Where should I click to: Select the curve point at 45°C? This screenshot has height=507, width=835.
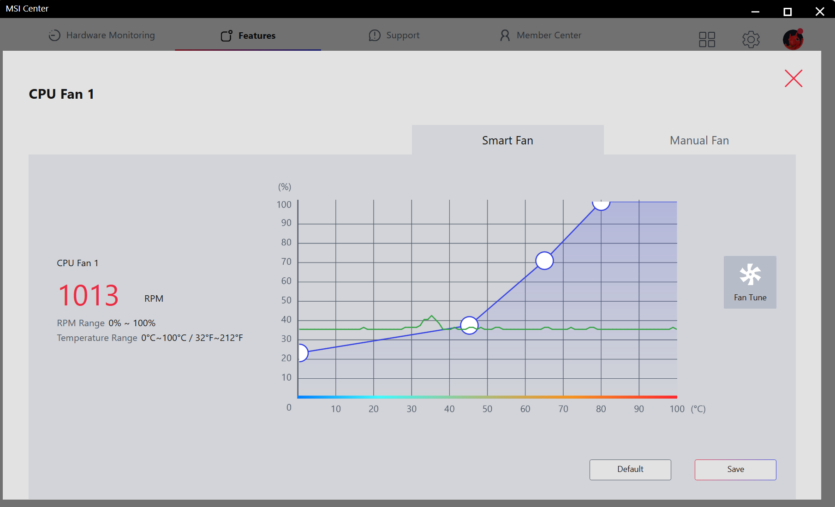coord(469,325)
